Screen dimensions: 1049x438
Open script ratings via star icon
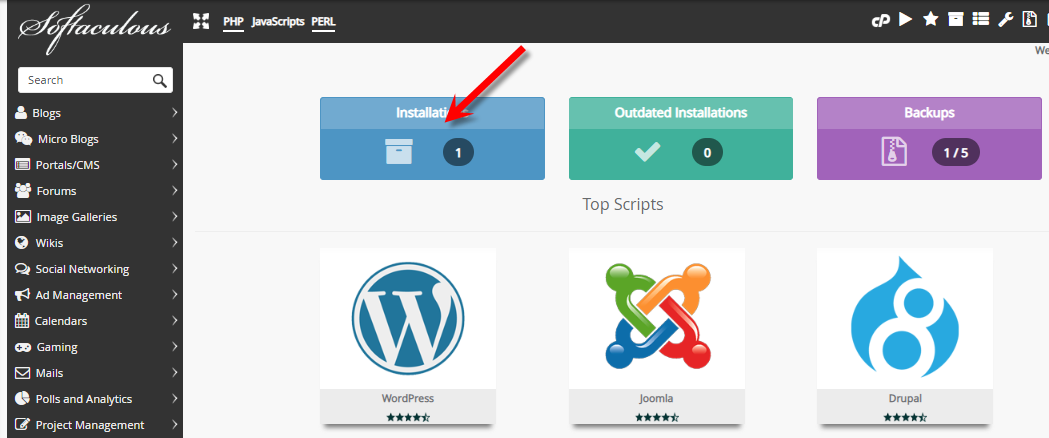(931, 19)
